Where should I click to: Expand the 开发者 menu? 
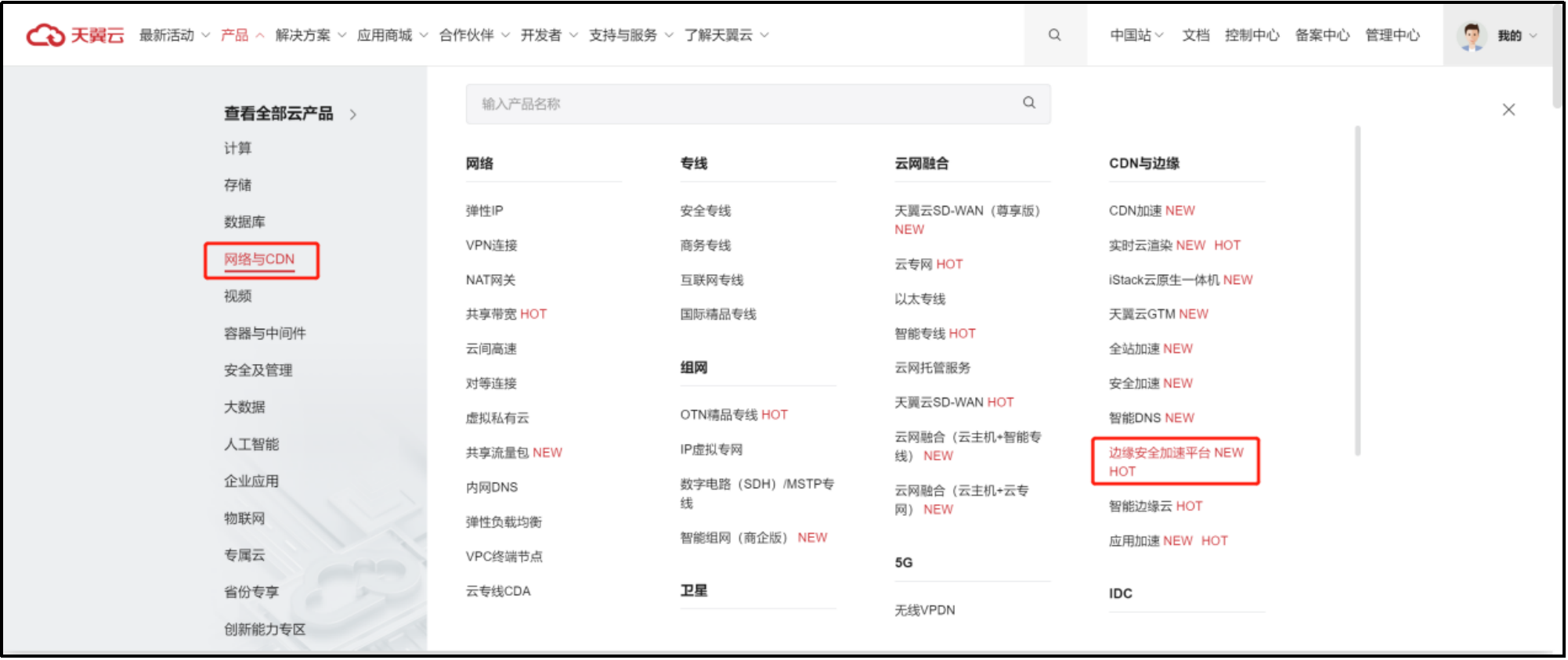550,35
